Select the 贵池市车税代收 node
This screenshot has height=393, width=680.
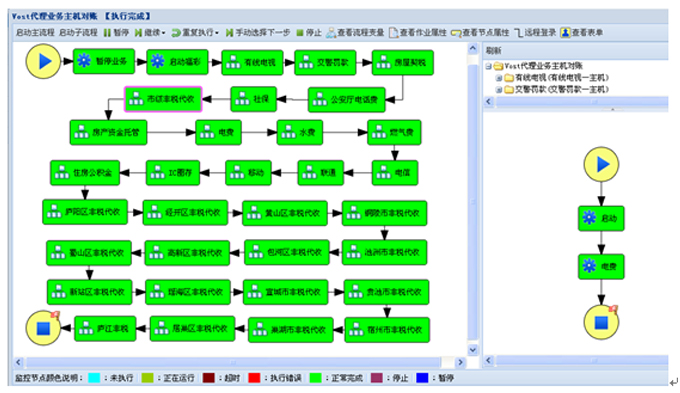(386, 292)
